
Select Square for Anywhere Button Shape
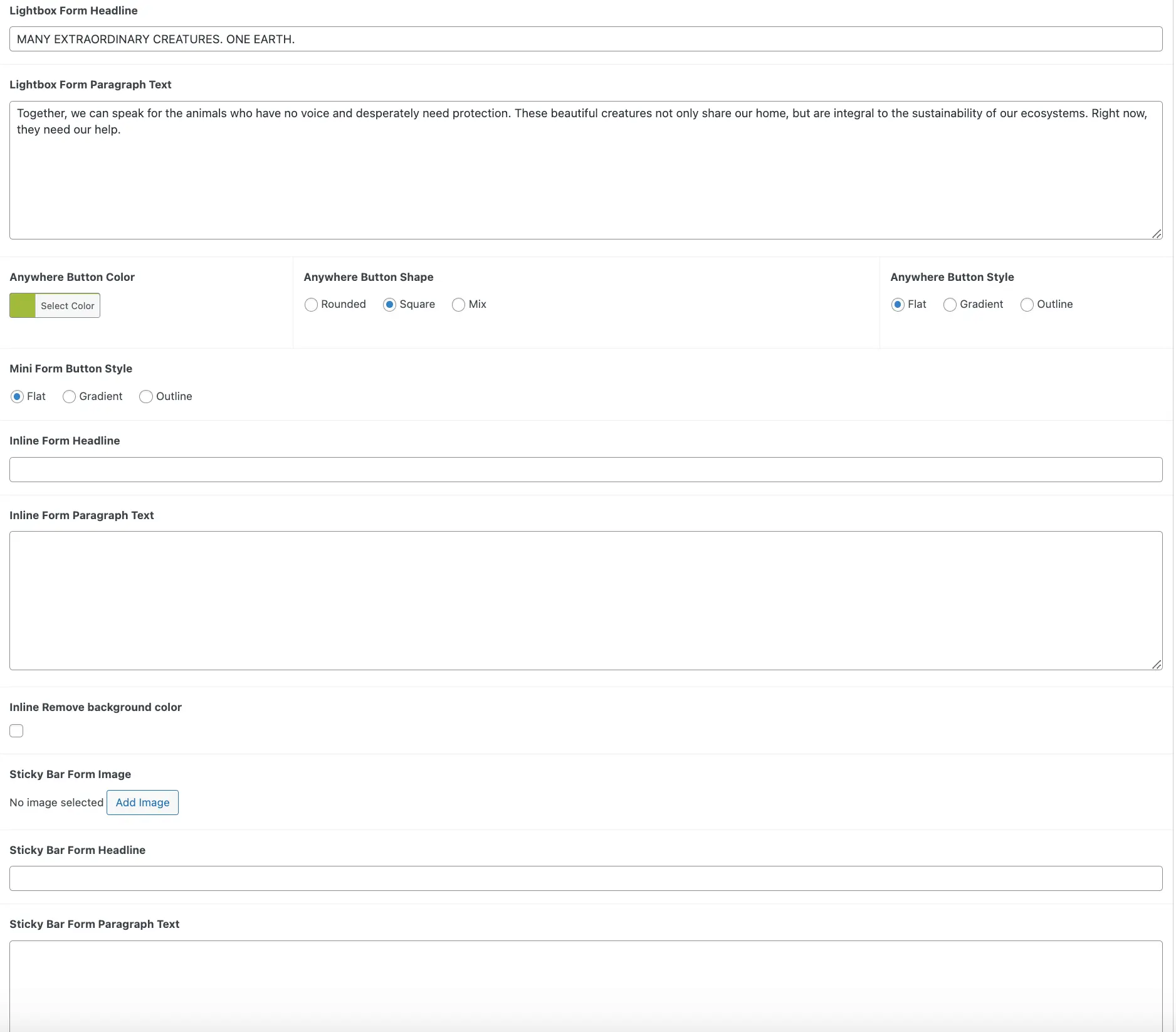click(389, 305)
